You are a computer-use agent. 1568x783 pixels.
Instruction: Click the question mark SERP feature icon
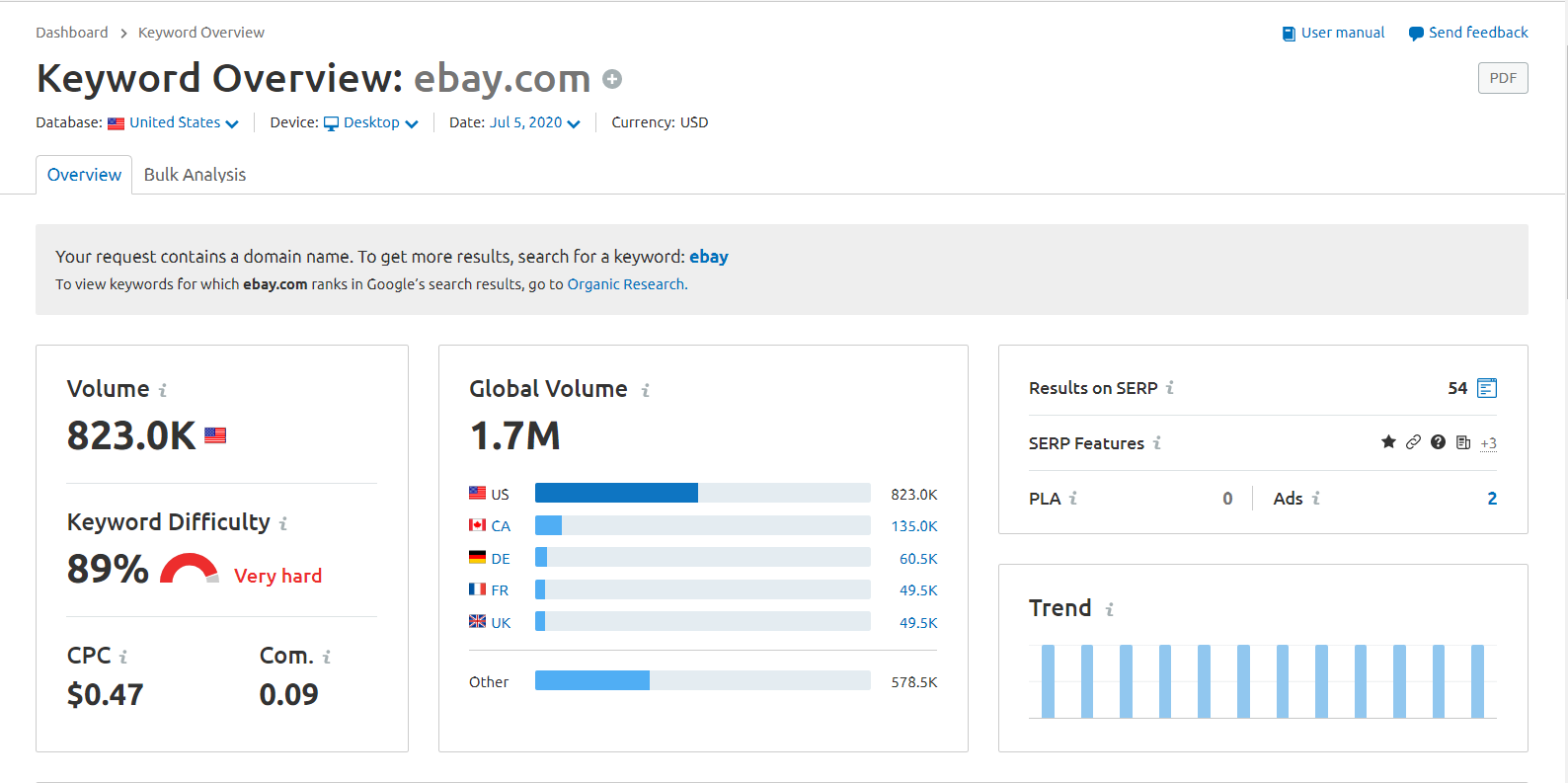(x=1438, y=442)
